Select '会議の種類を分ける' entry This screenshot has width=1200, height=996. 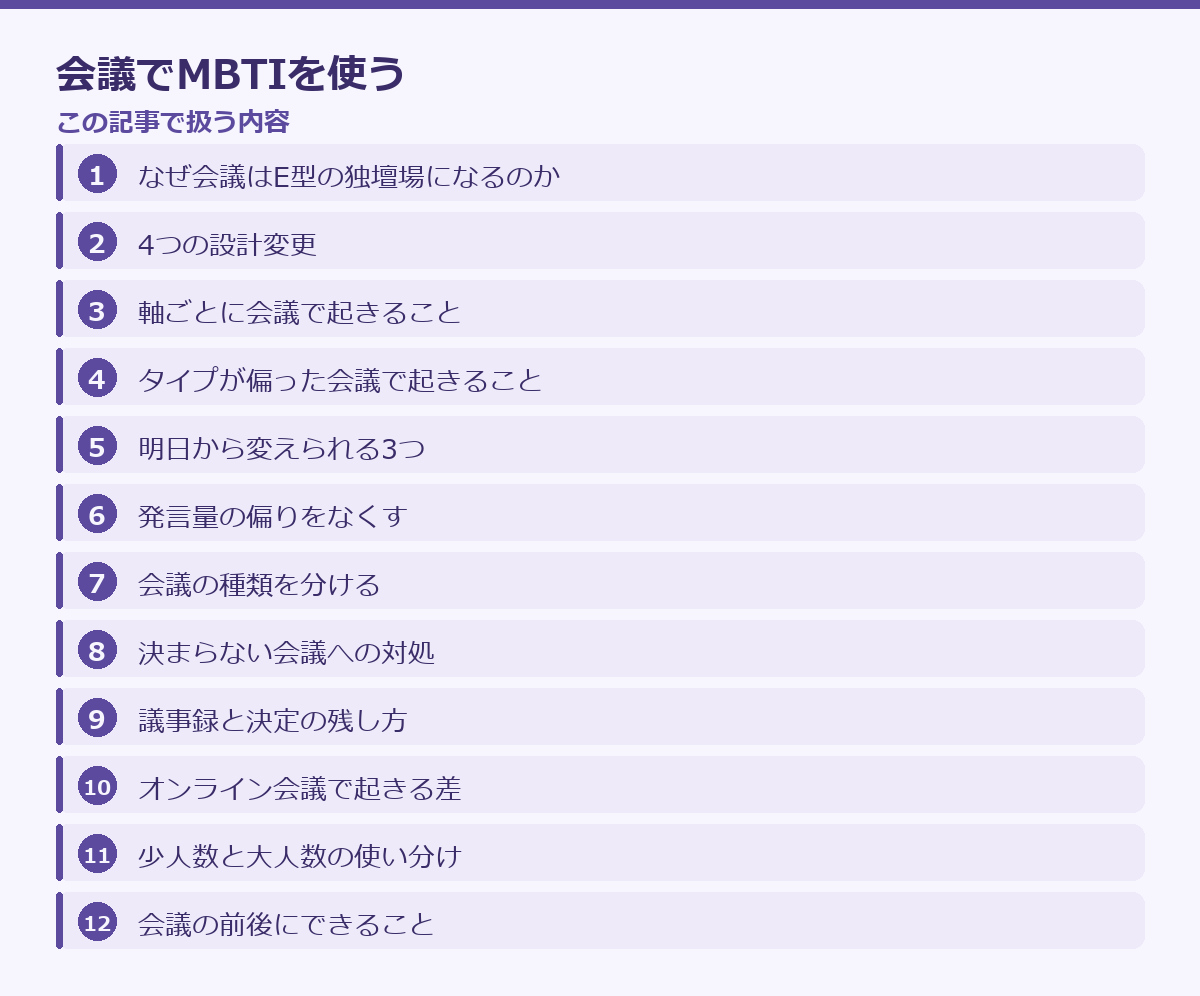[x=600, y=580]
